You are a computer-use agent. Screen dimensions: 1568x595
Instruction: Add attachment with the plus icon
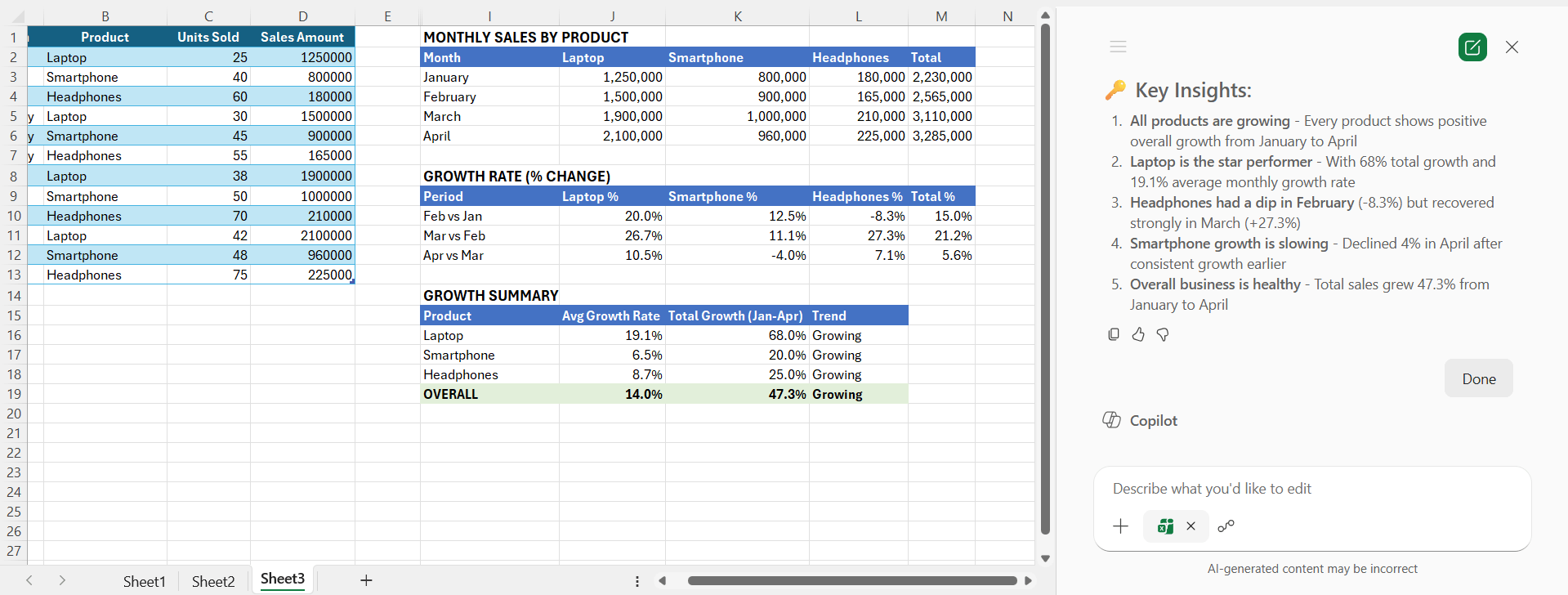pos(1121,526)
